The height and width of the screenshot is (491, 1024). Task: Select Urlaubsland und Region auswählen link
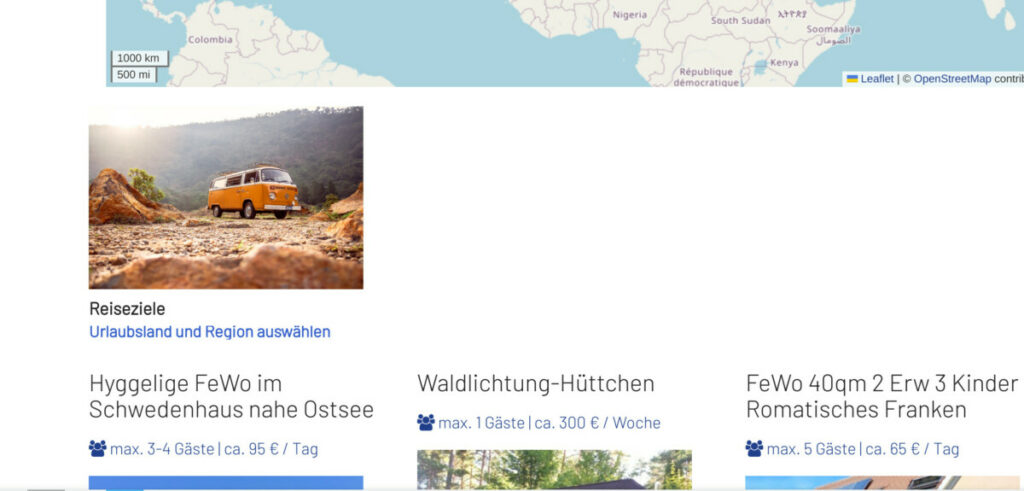click(210, 332)
